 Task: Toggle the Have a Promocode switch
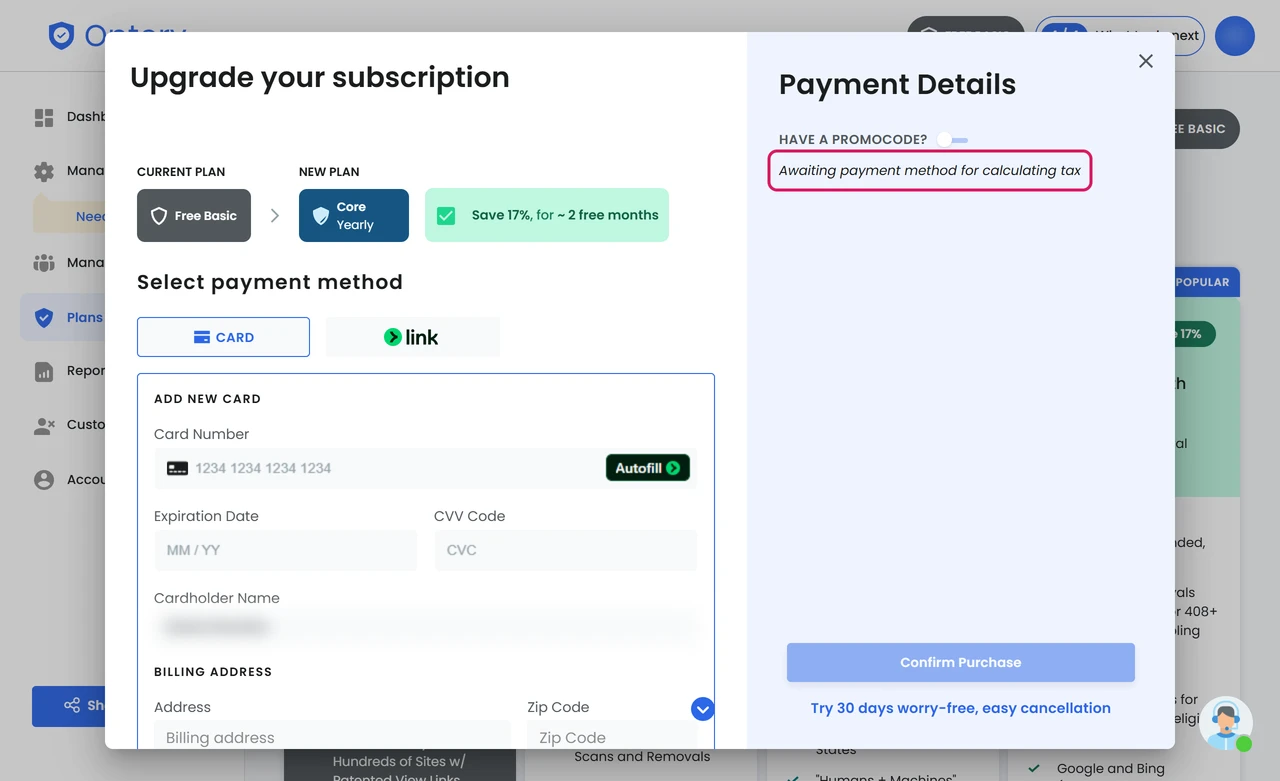tap(952, 140)
